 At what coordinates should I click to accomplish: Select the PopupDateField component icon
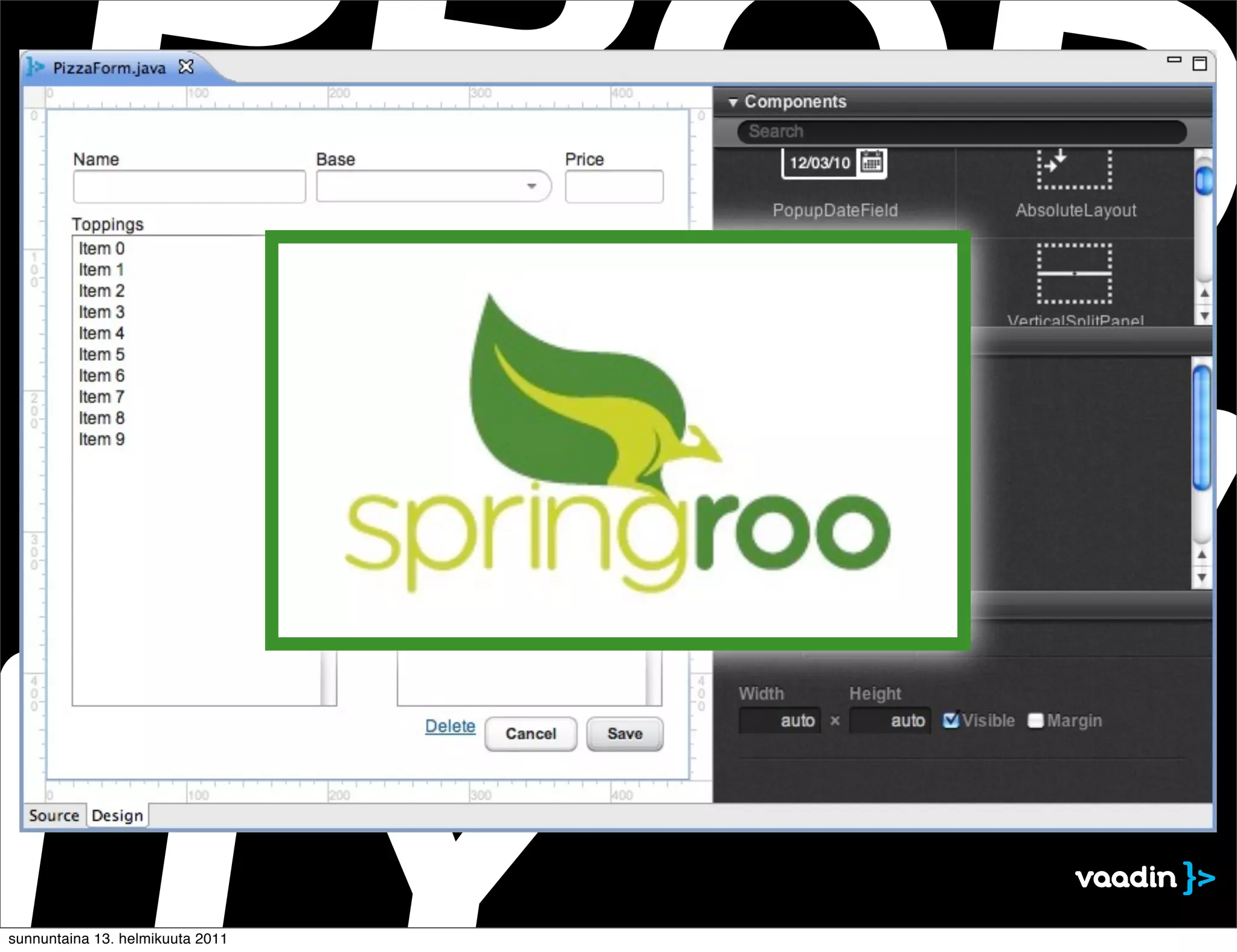pos(834,164)
